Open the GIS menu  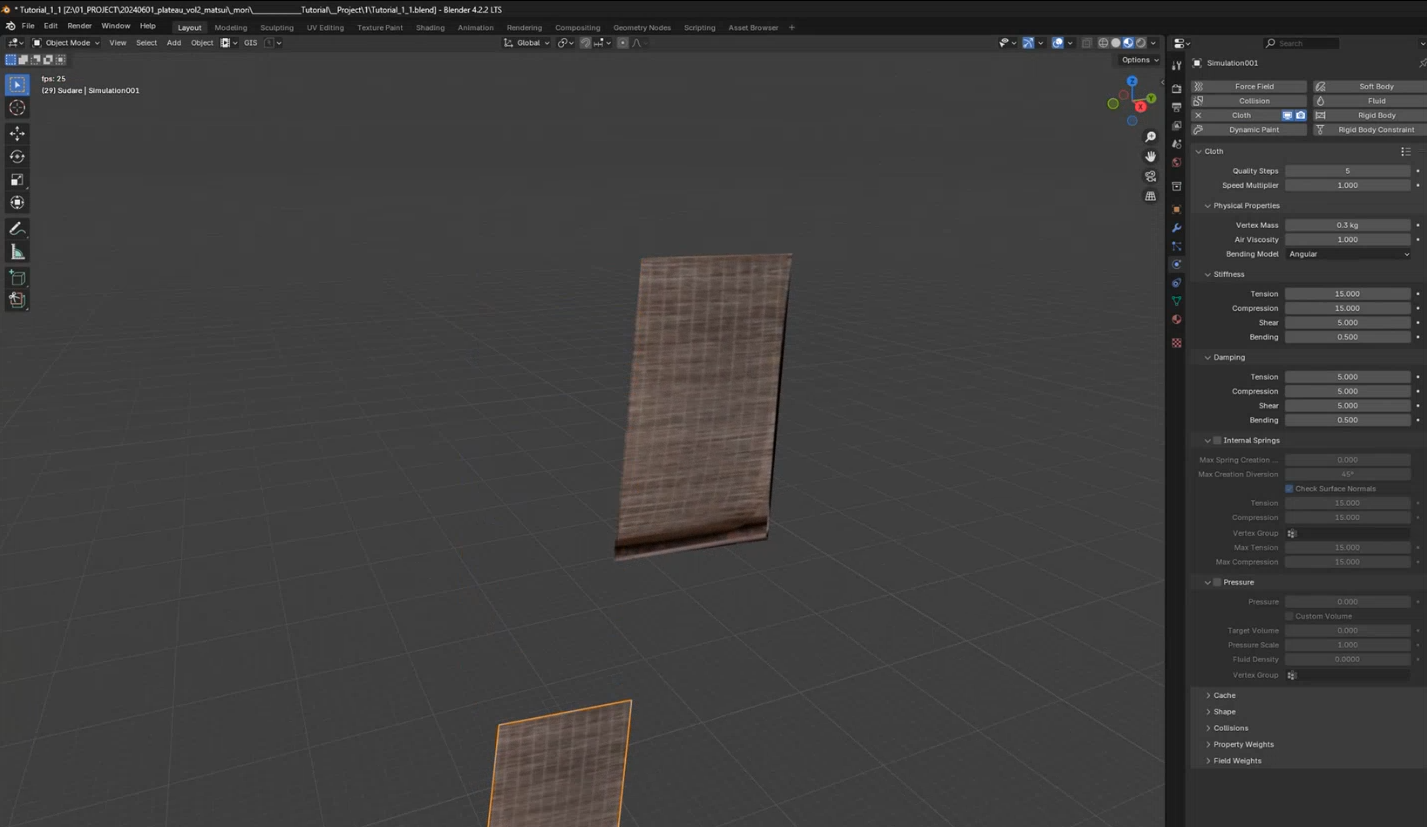[x=250, y=43]
